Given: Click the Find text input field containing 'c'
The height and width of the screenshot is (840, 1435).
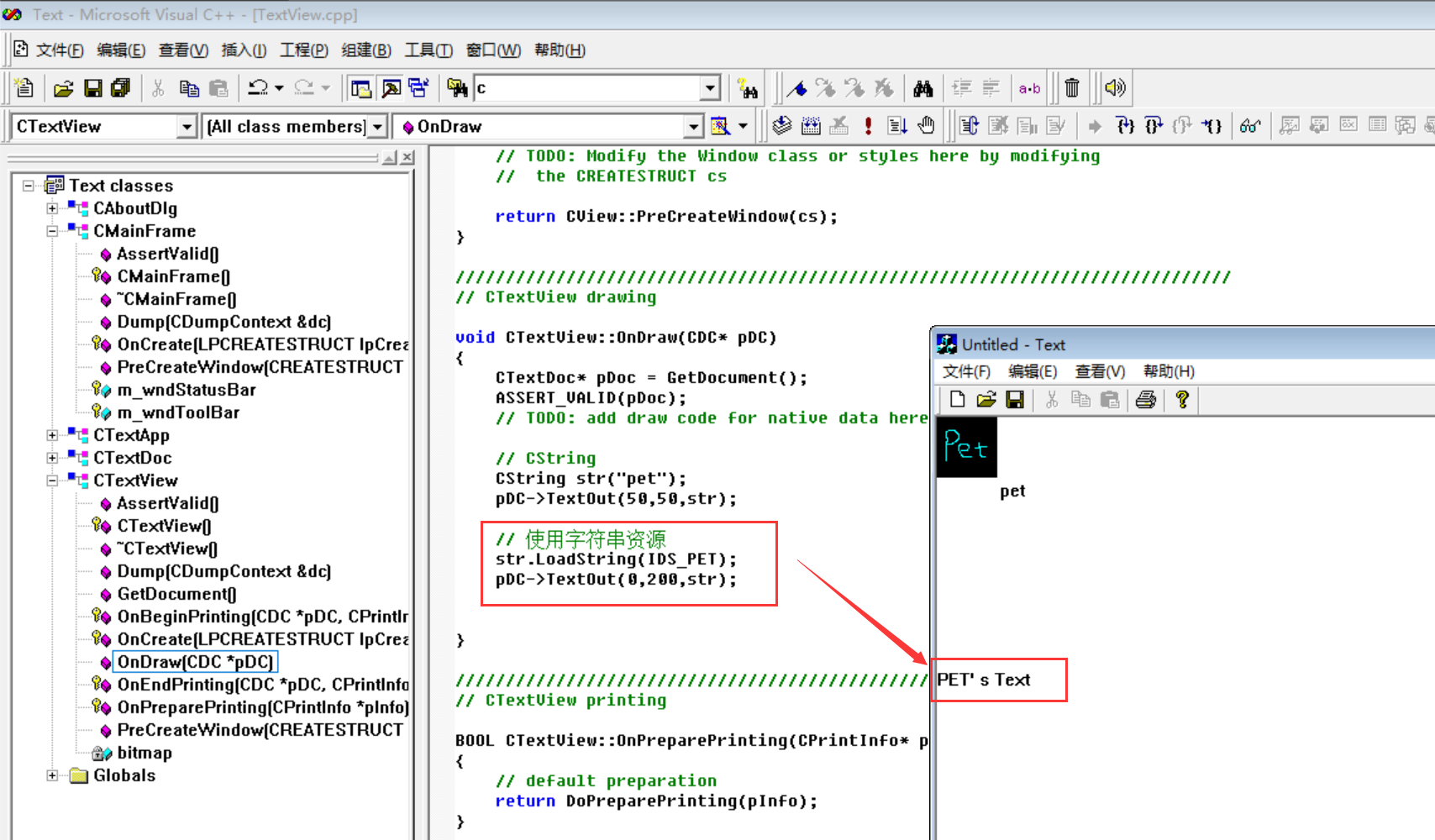Looking at the screenshot, I should click(589, 88).
